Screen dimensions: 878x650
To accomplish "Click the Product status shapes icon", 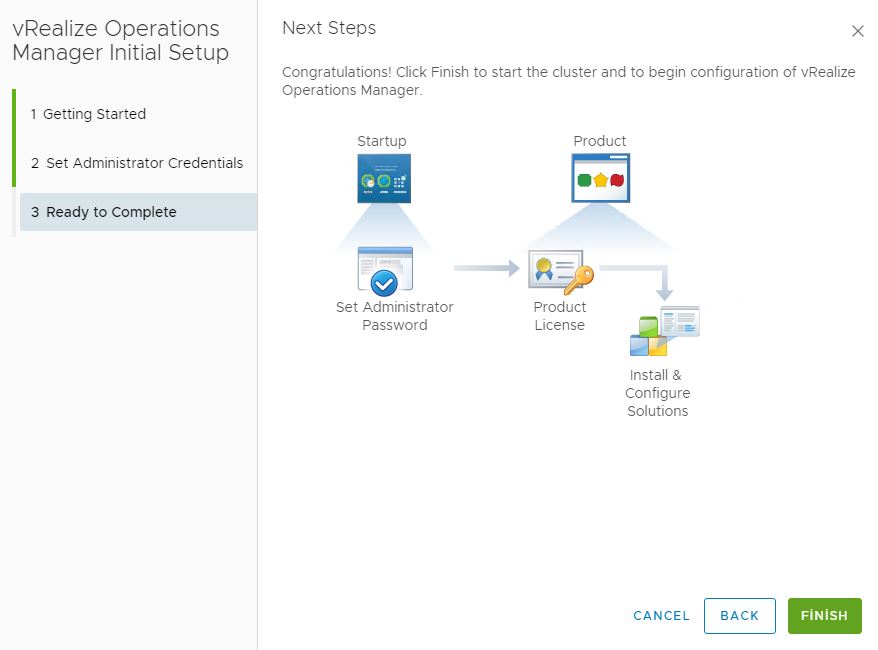I will (x=600, y=178).
